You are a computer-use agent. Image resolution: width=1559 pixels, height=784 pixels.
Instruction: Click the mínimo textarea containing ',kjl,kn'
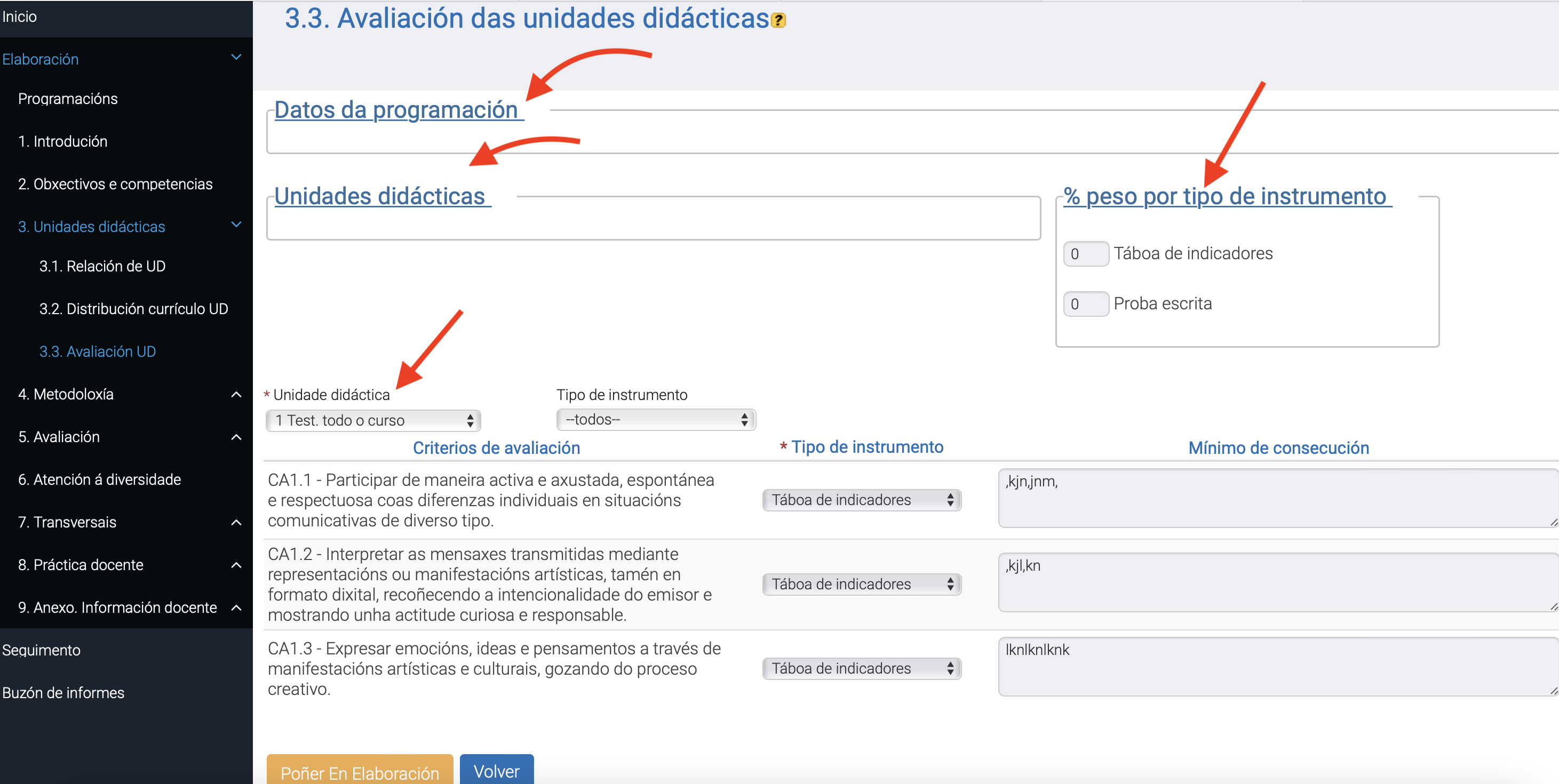pos(1278,582)
